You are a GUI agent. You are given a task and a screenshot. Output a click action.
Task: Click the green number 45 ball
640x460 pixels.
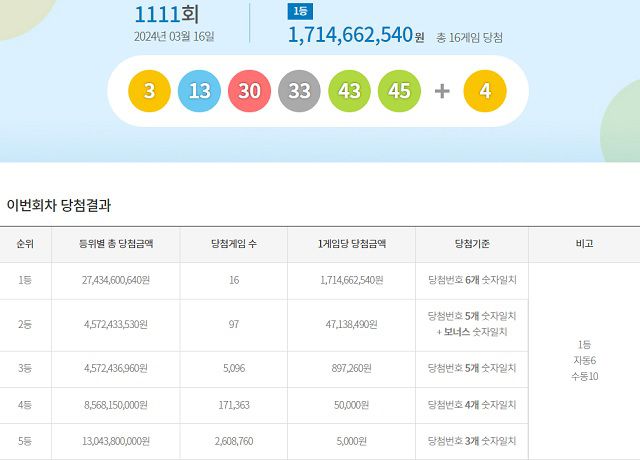399,91
